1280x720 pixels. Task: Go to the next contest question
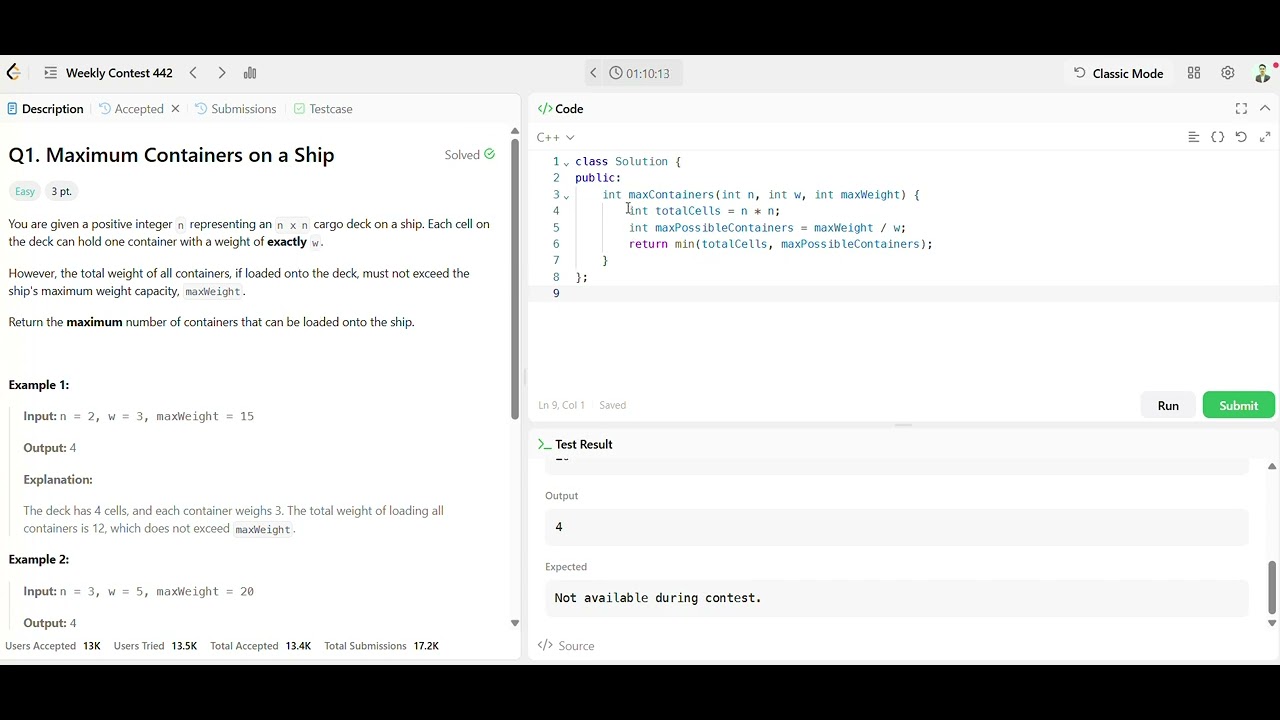(222, 73)
